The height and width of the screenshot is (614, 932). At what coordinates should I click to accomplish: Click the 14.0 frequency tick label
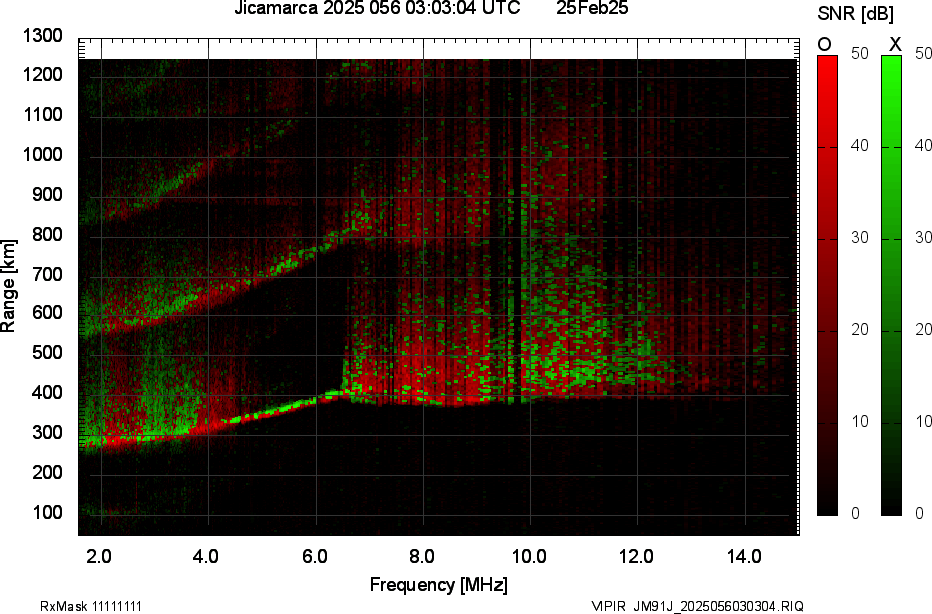(744, 556)
